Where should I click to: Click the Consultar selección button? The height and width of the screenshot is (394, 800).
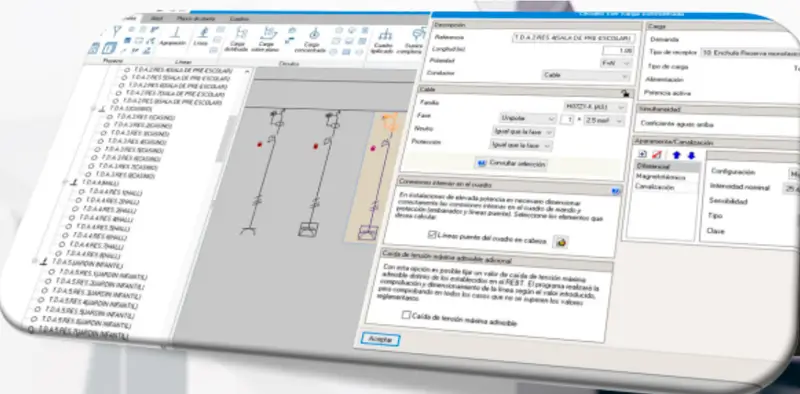[x=511, y=164]
